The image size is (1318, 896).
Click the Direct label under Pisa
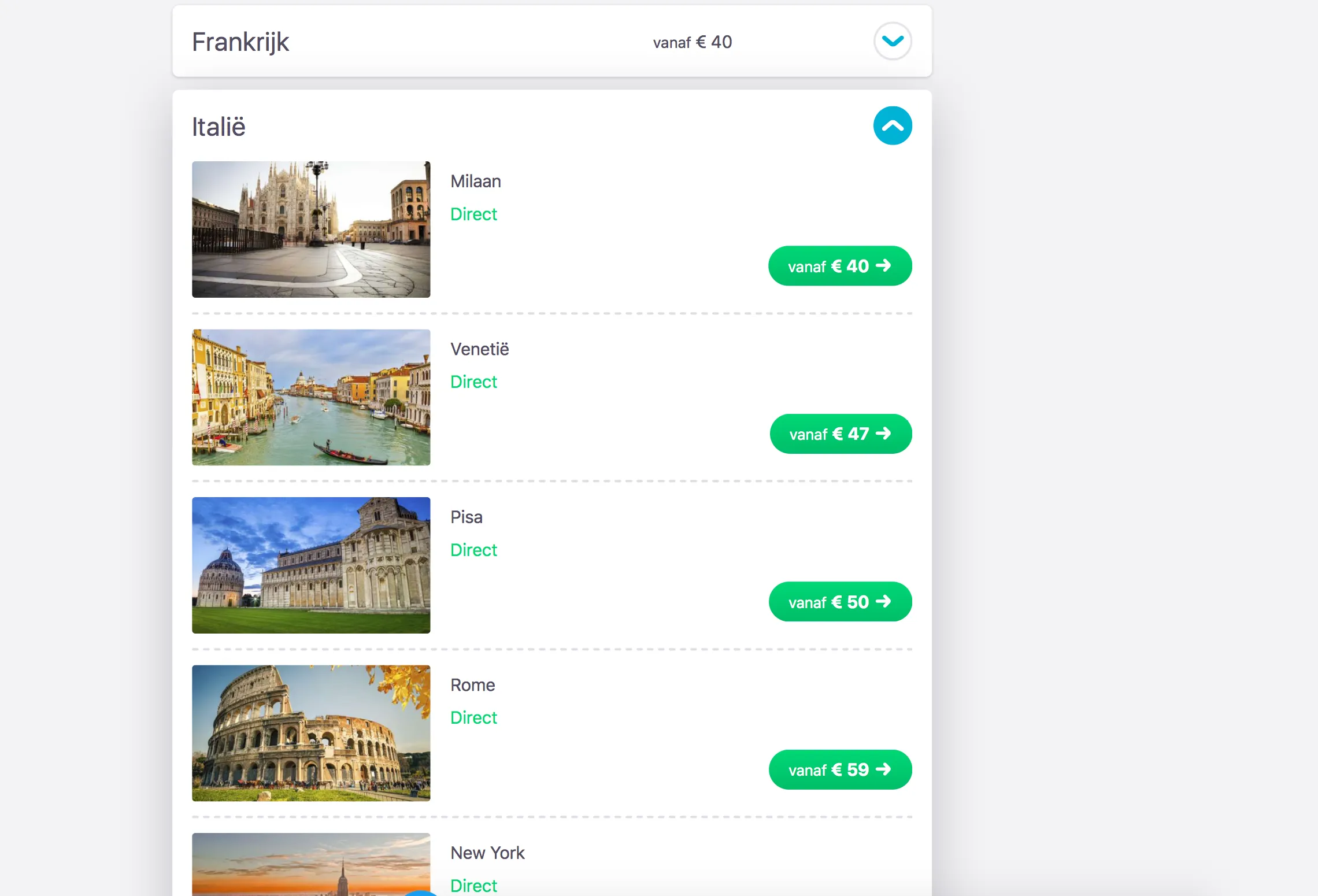tap(473, 550)
